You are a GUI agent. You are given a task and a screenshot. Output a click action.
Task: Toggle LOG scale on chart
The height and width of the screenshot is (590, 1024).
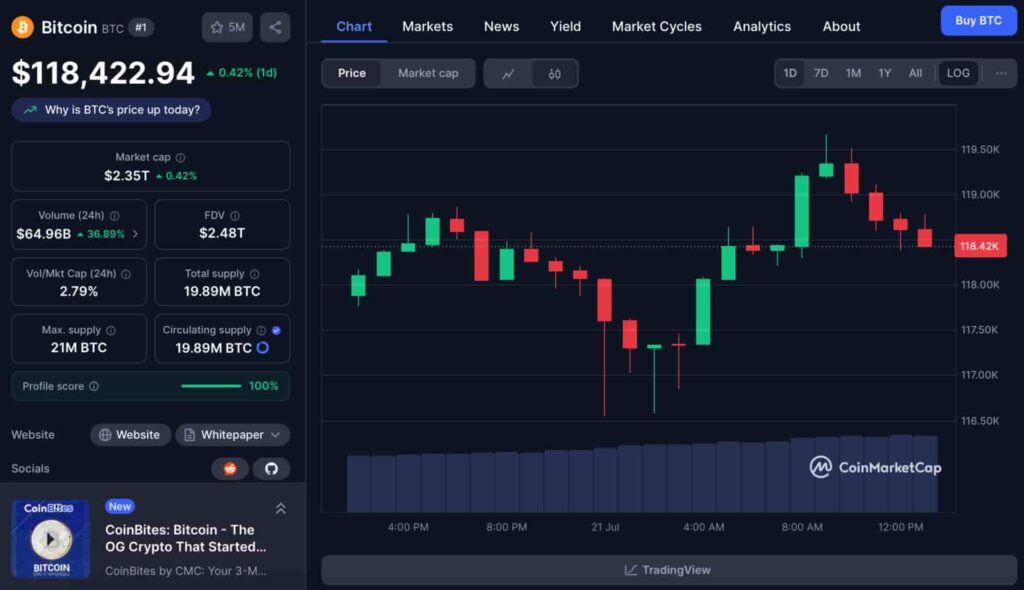pos(958,73)
